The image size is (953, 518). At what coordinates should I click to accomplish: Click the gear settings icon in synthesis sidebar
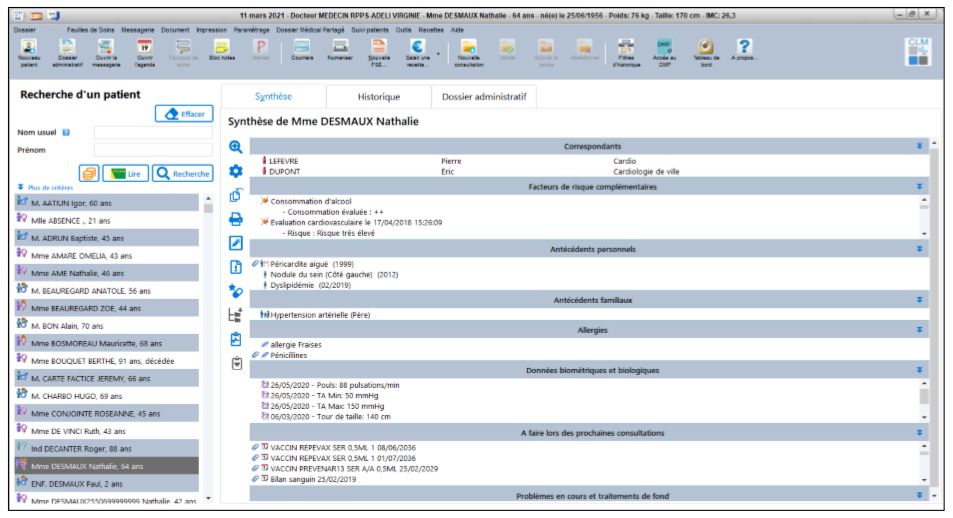[236, 171]
